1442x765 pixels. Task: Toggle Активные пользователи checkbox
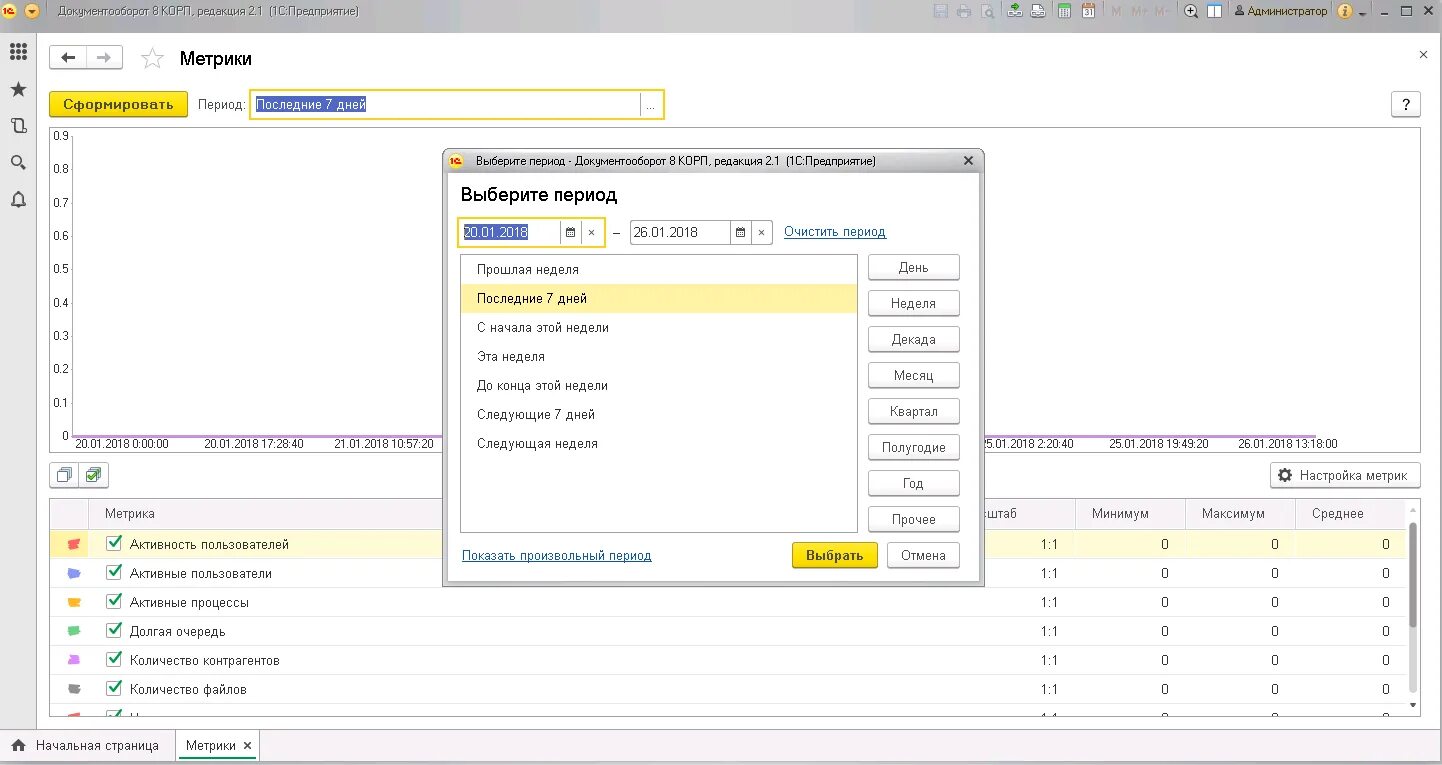114,573
